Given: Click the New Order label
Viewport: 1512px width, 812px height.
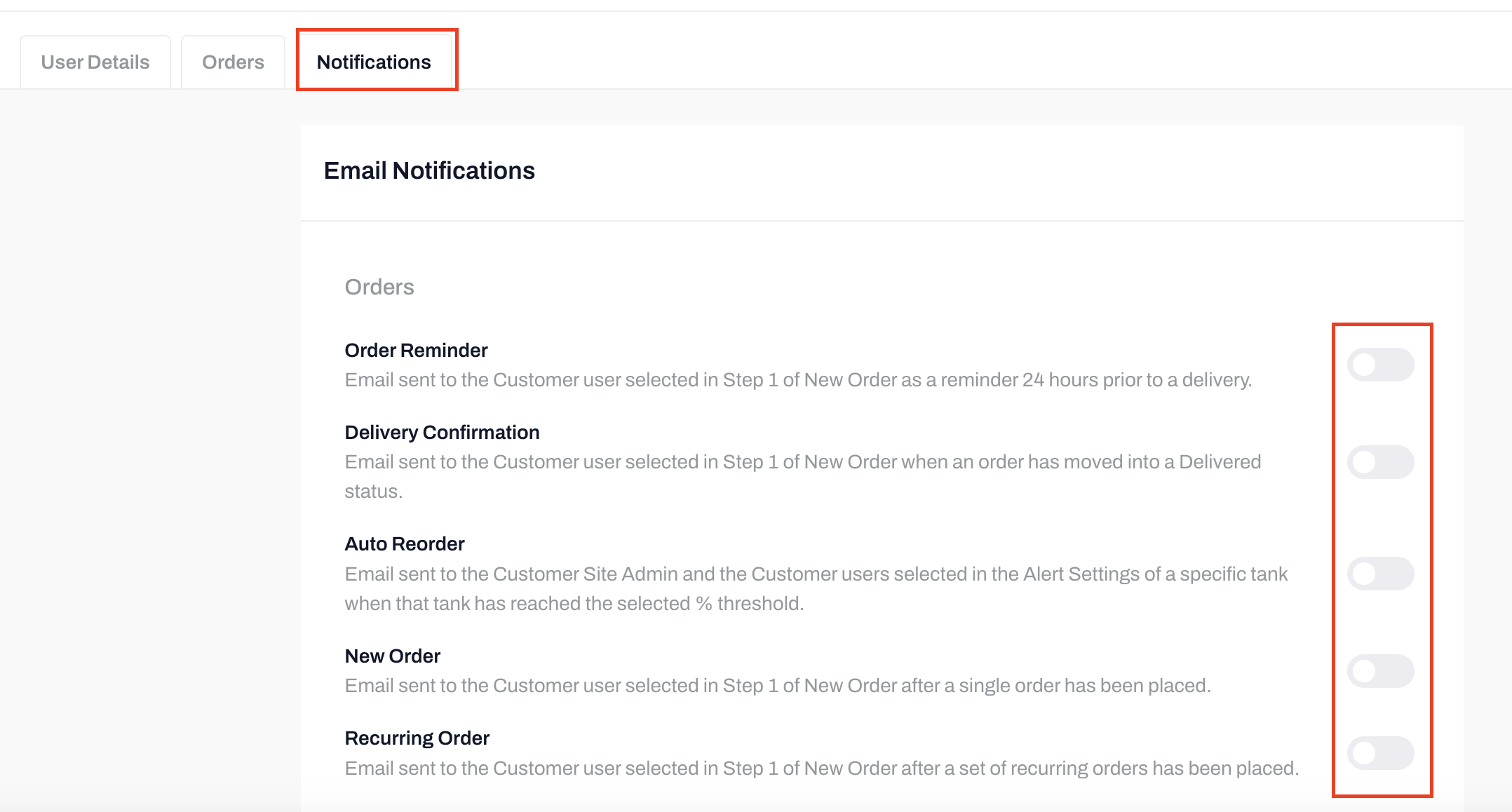Looking at the screenshot, I should point(392,656).
